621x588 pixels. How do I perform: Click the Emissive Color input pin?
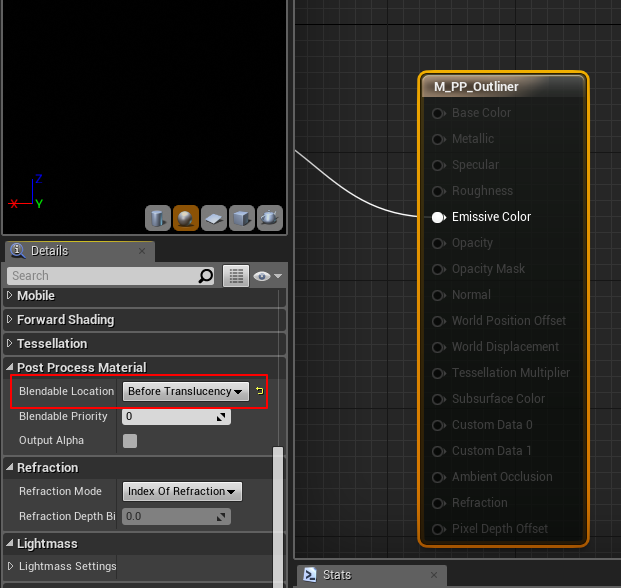point(438,217)
